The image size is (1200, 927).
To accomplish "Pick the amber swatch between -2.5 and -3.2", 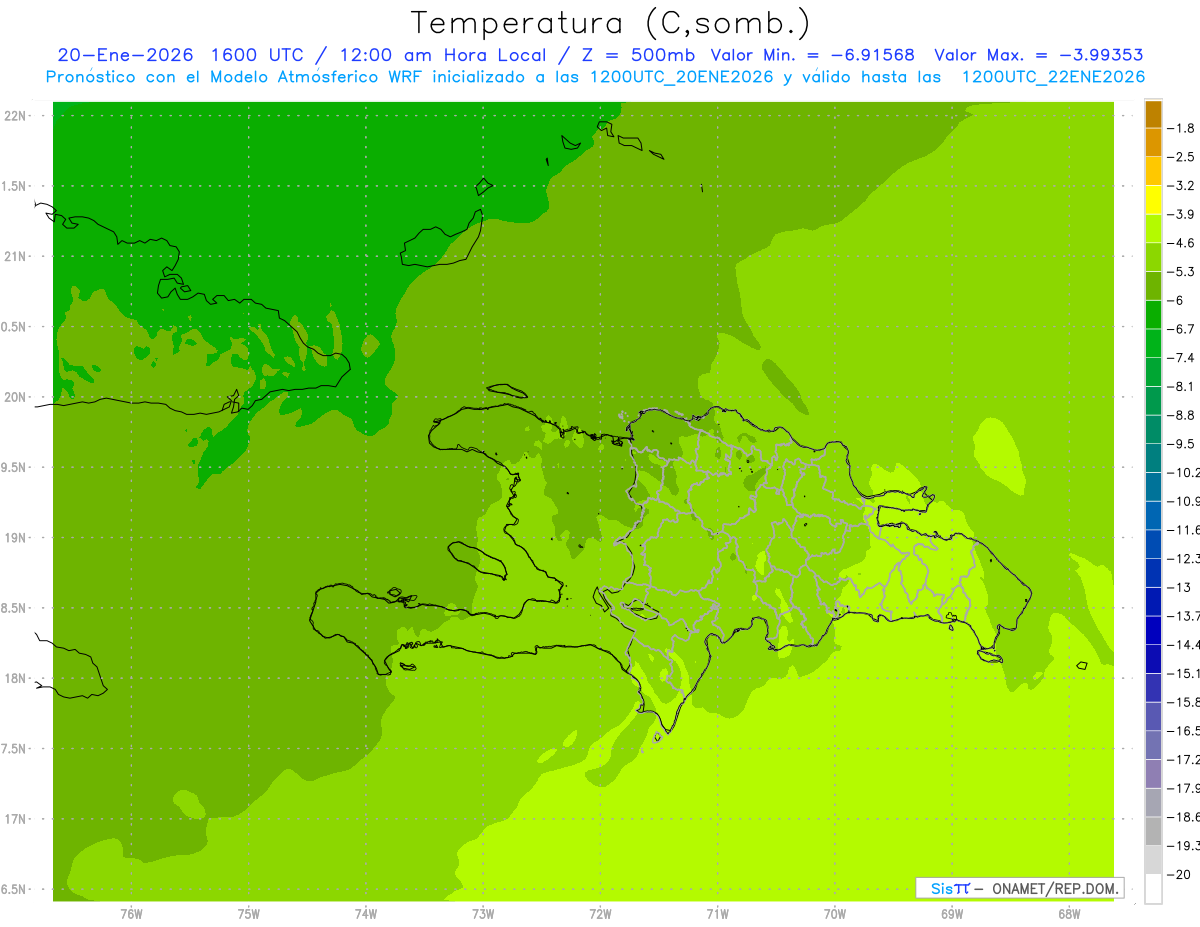I will (1153, 171).
